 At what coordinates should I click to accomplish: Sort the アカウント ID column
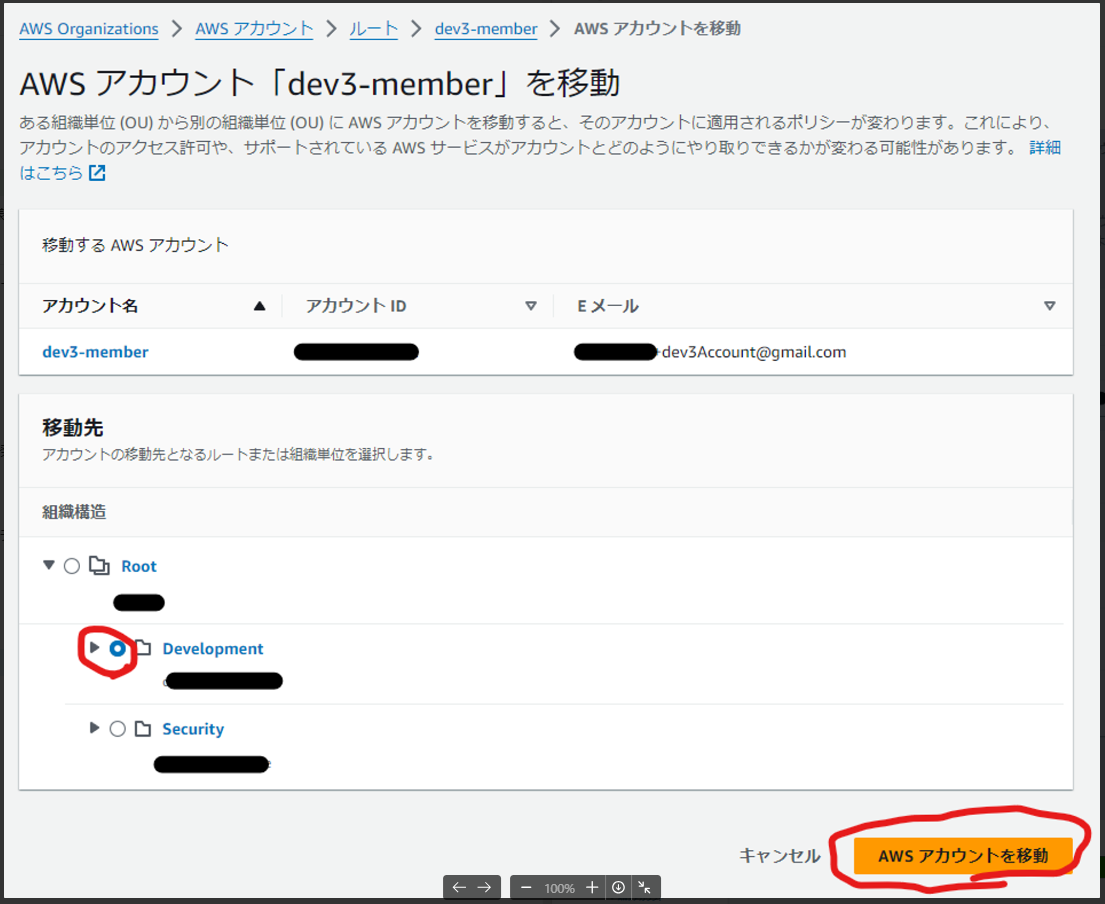[x=531, y=306]
